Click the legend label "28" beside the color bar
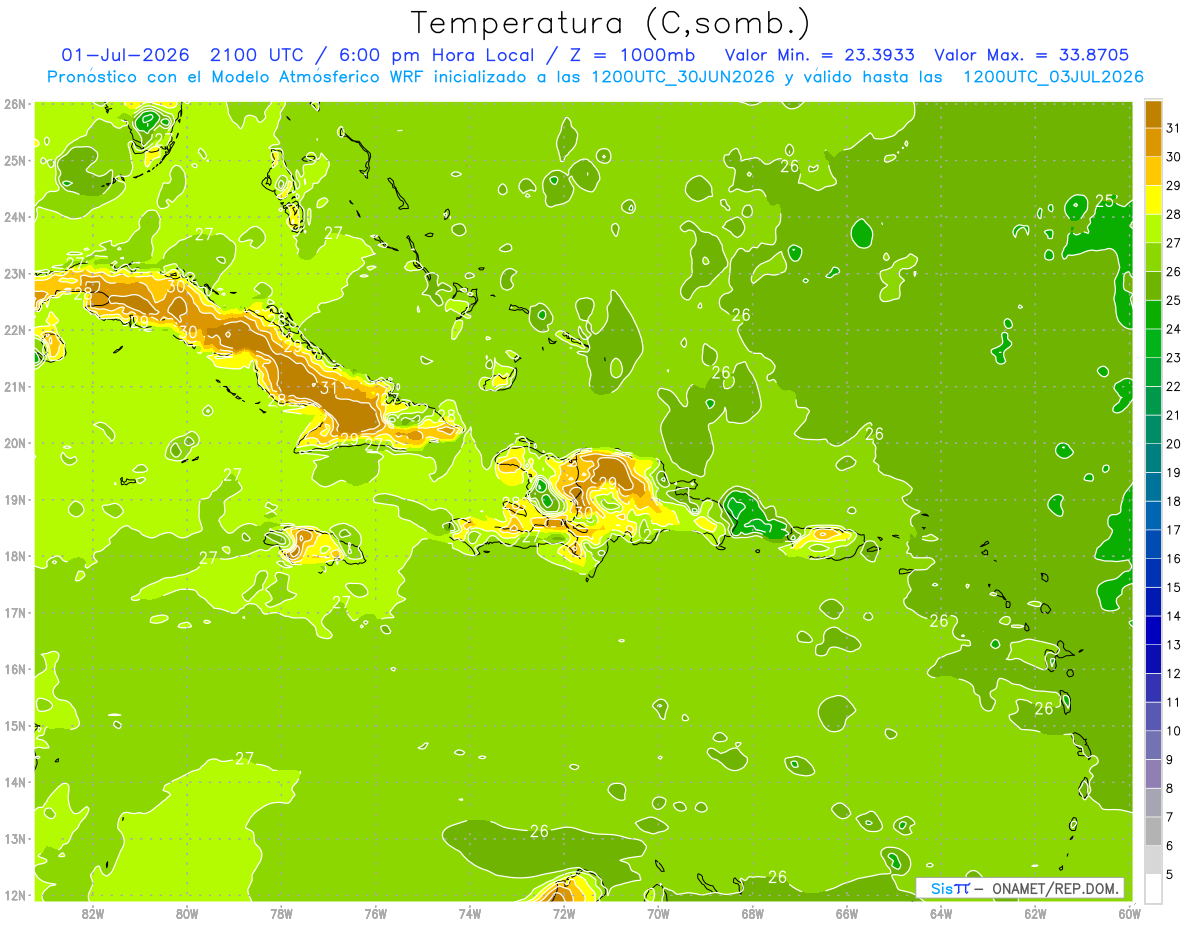This screenshot has height=927, width=1200. tap(1174, 214)
